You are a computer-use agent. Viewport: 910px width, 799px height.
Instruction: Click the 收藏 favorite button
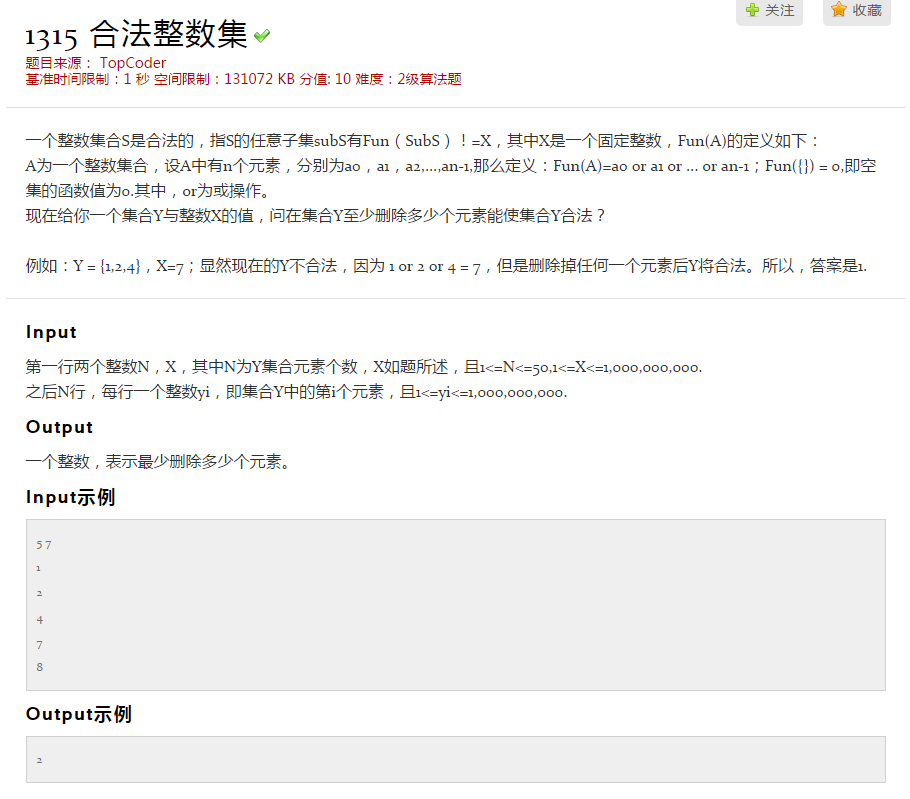(857, 10)
